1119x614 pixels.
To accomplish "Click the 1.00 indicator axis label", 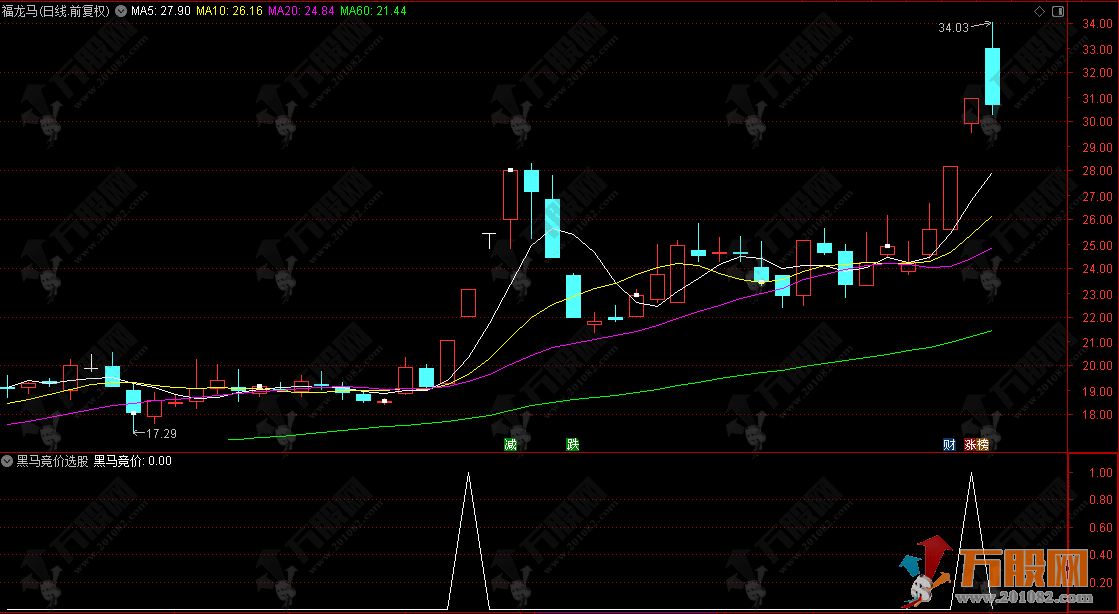I will pos(1101,473).
